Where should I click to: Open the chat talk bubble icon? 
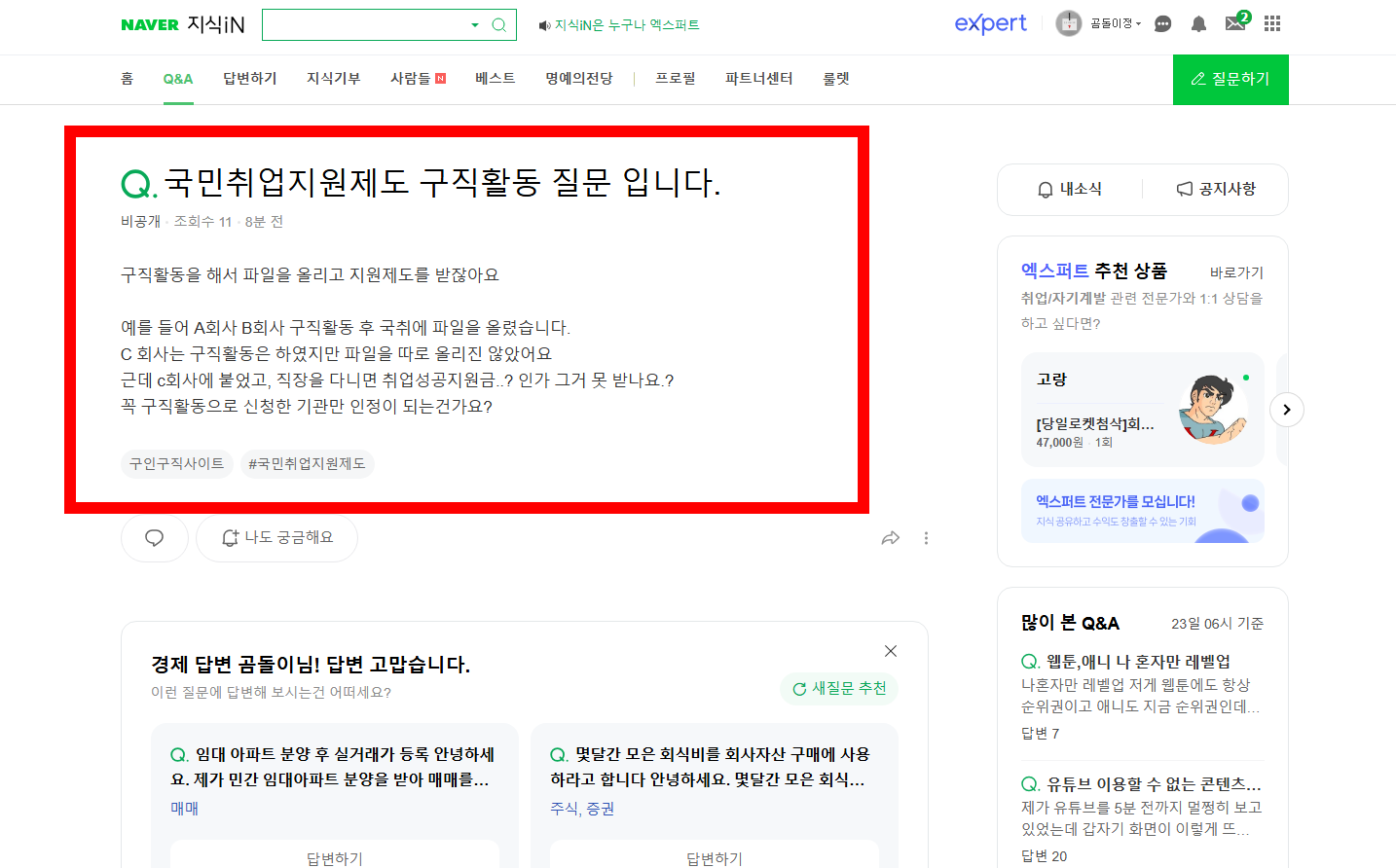(x=1162, y=24)
